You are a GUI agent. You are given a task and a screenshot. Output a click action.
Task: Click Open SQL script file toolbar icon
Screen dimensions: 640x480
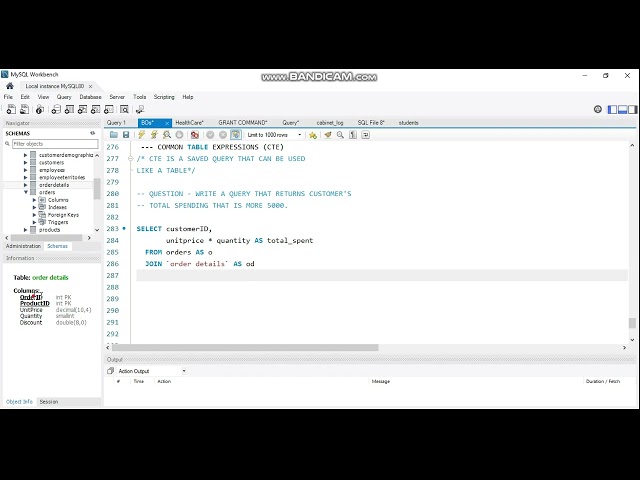(x=24, y=109)
